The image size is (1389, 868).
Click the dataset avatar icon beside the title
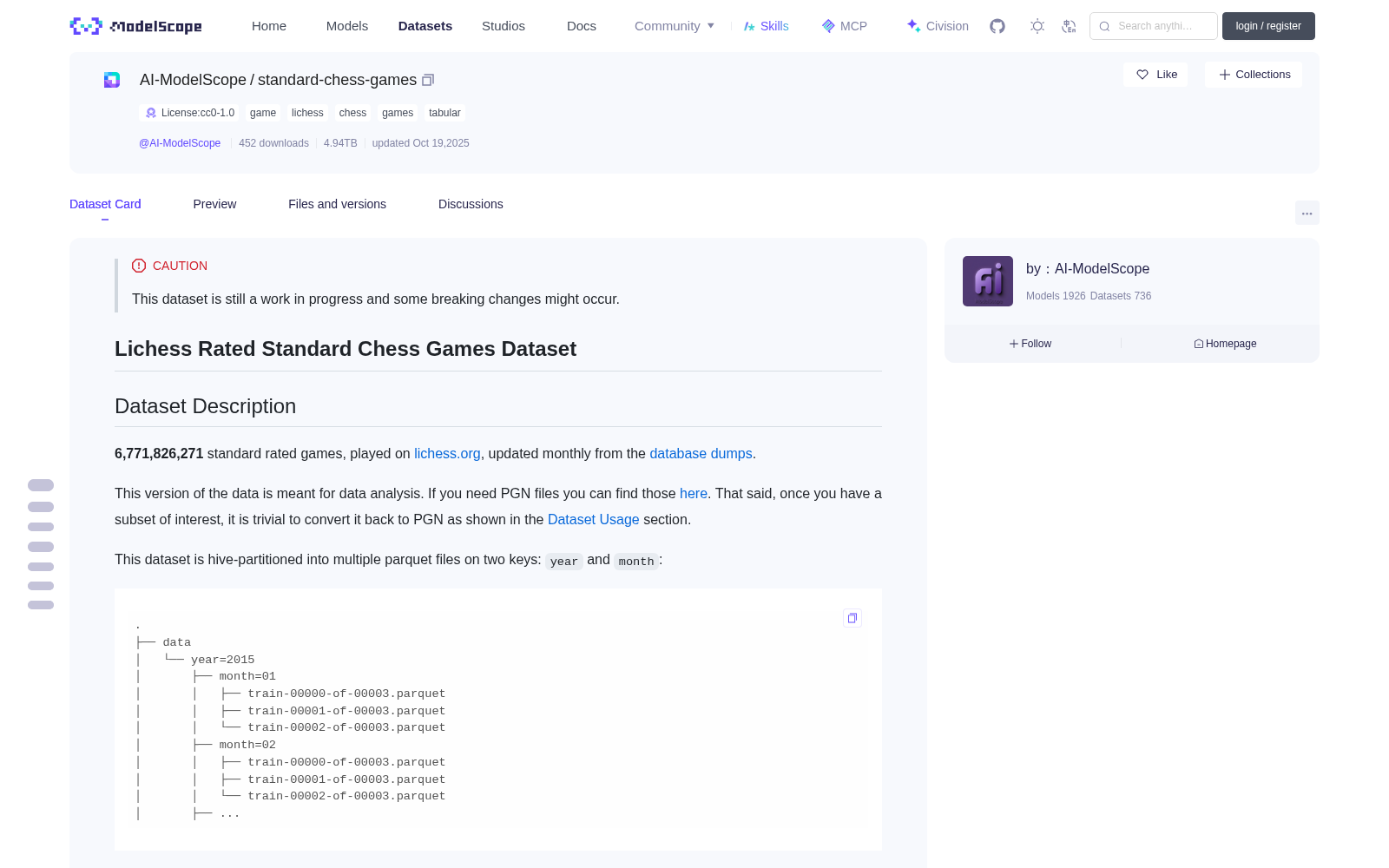click(112, 80)
